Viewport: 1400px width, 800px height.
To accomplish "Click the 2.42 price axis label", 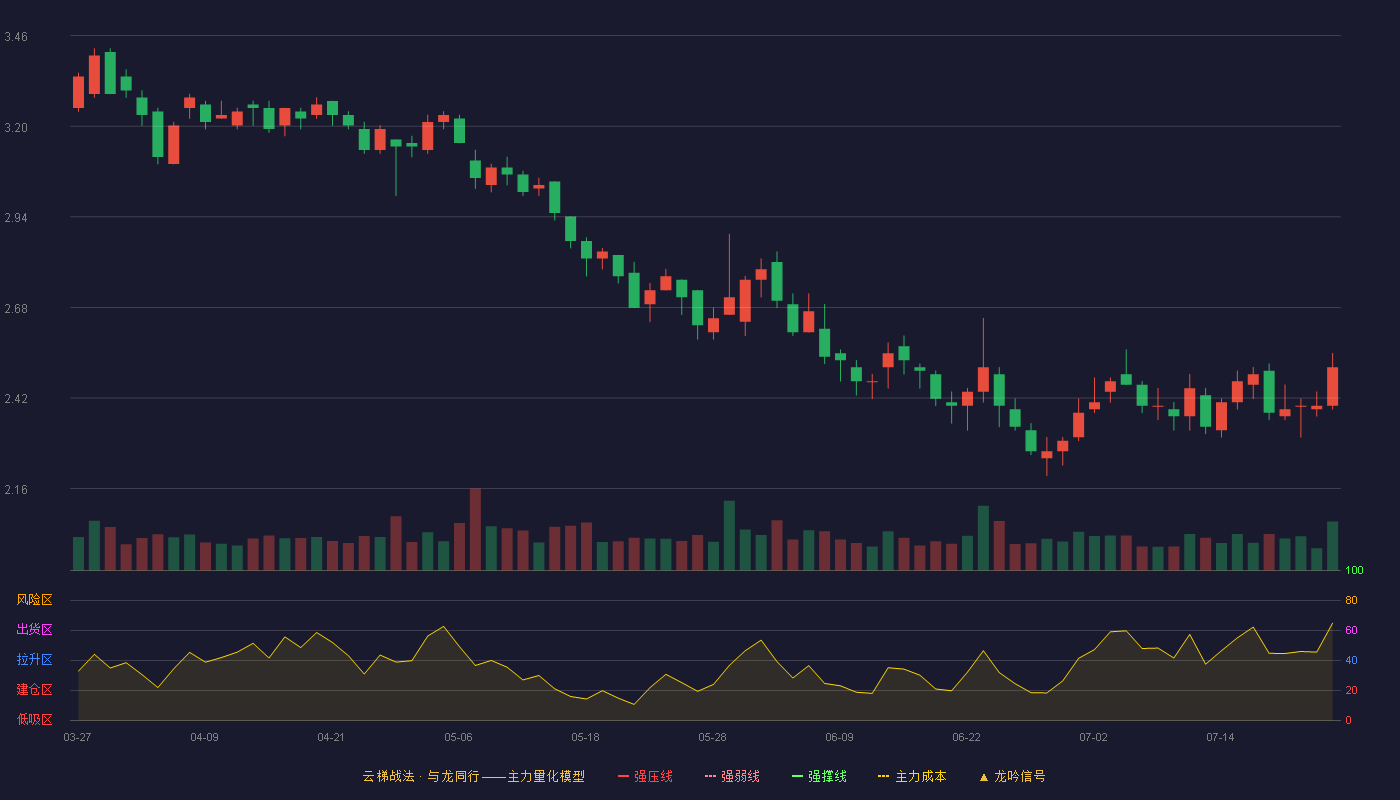I will 16,399.
